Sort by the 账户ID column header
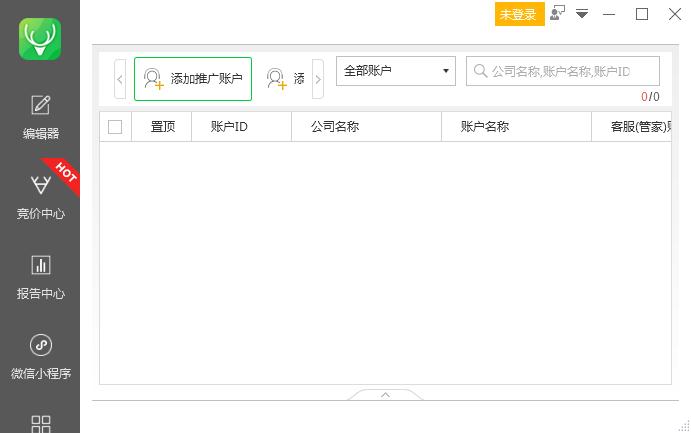The image size is (691, 433). tap(229, 127)
